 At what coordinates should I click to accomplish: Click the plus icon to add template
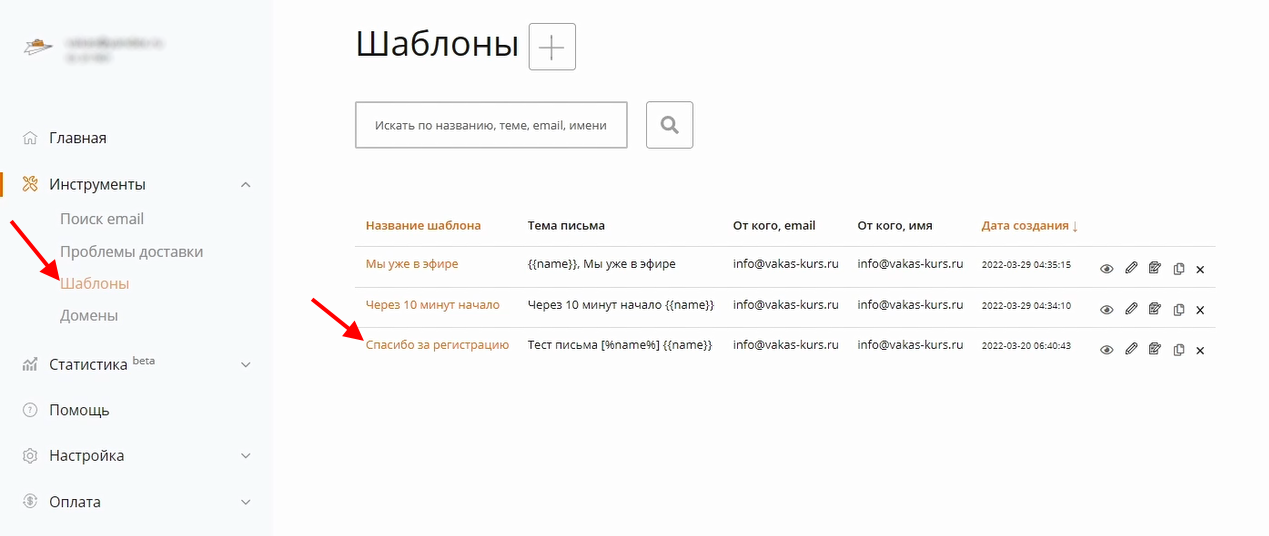[x=552, y=47]
